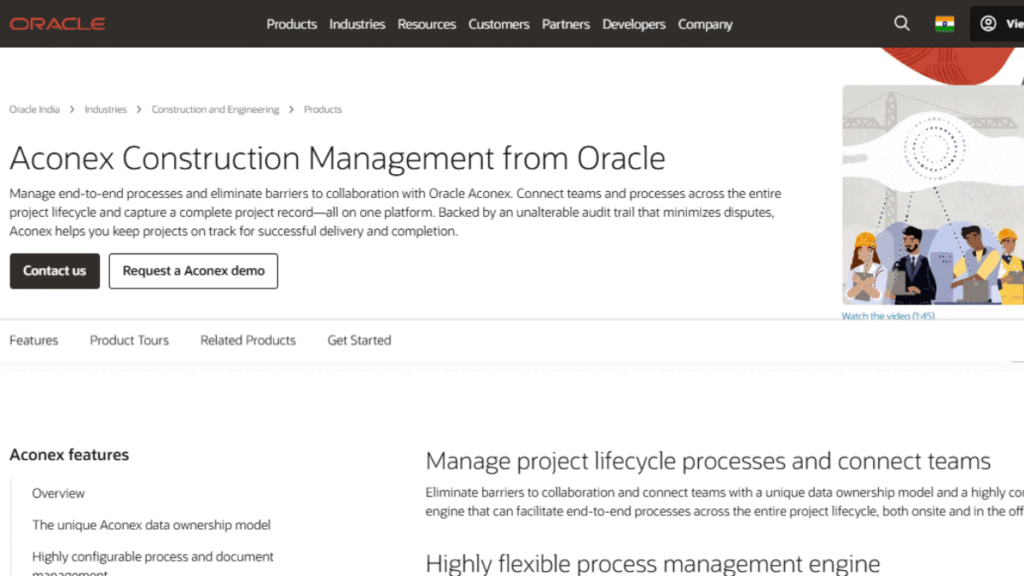The height and width of the screenshot is (576, 1024).
Task: Open the Products menu
Action: tap(291, 24)
